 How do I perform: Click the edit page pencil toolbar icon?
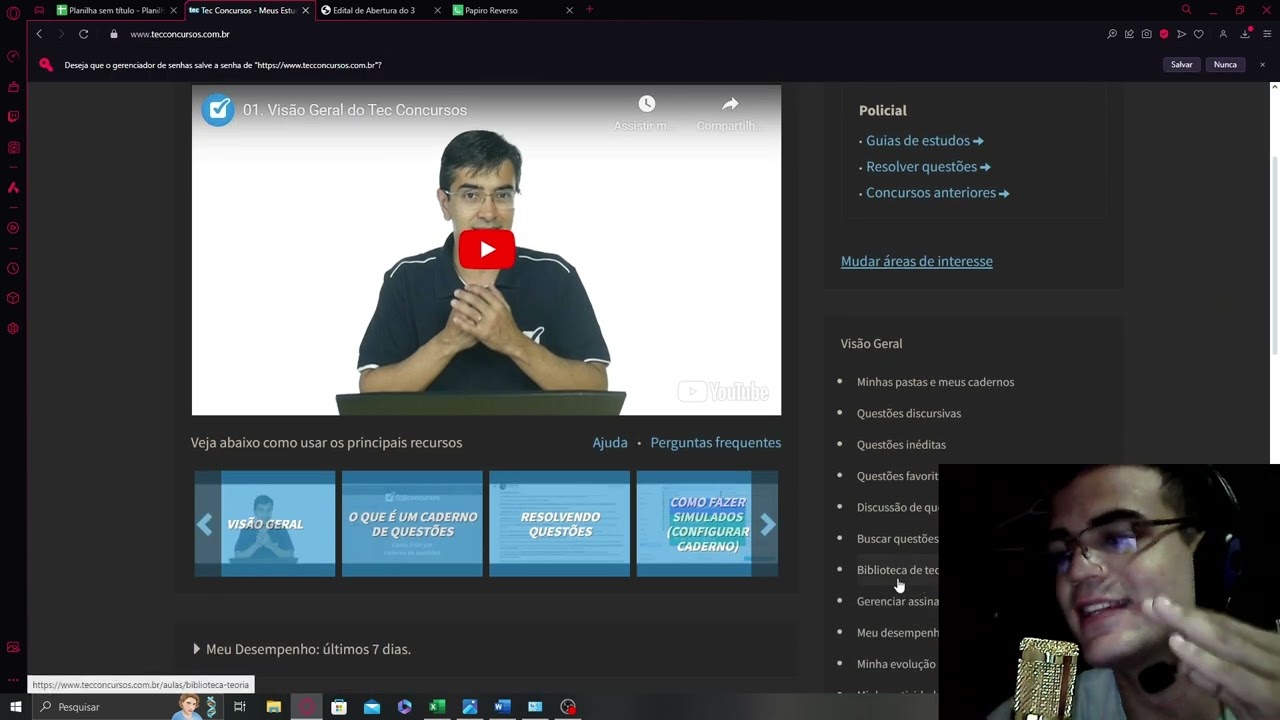(1129, 34)
